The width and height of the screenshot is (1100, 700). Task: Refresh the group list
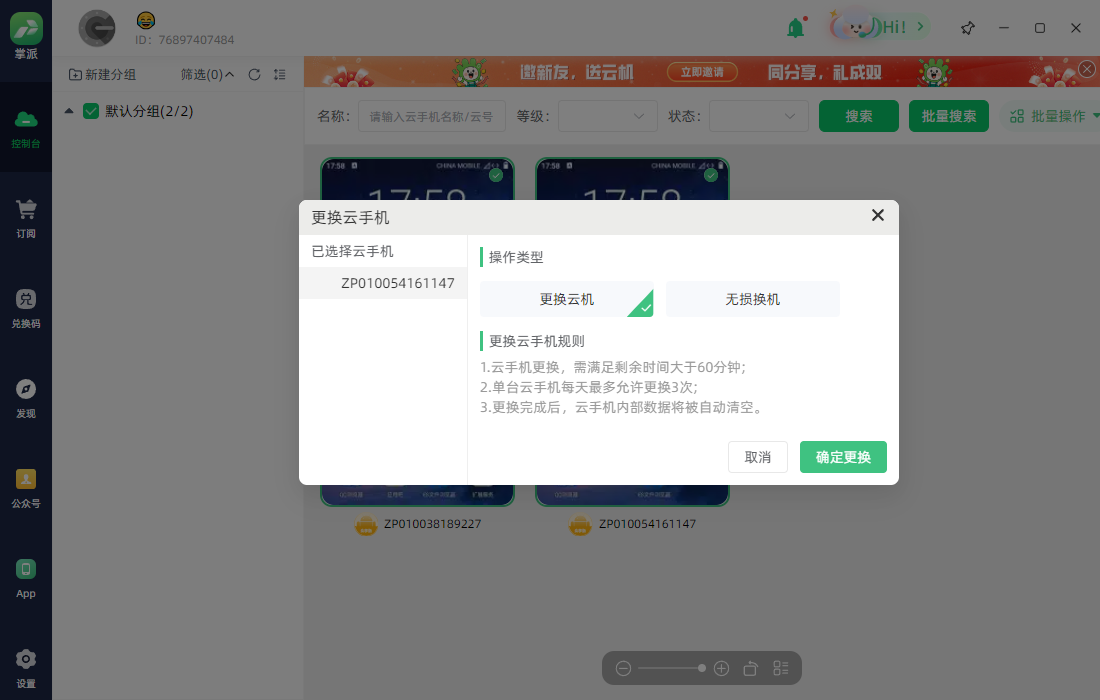click(x=255, y=74)
